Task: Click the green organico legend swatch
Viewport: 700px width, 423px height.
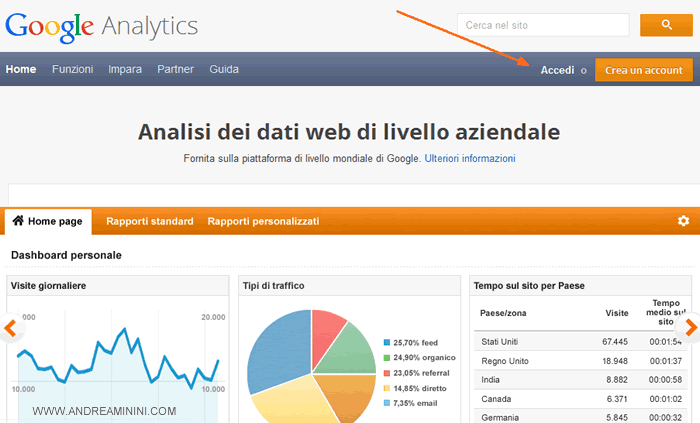Action: click(387, 358)
